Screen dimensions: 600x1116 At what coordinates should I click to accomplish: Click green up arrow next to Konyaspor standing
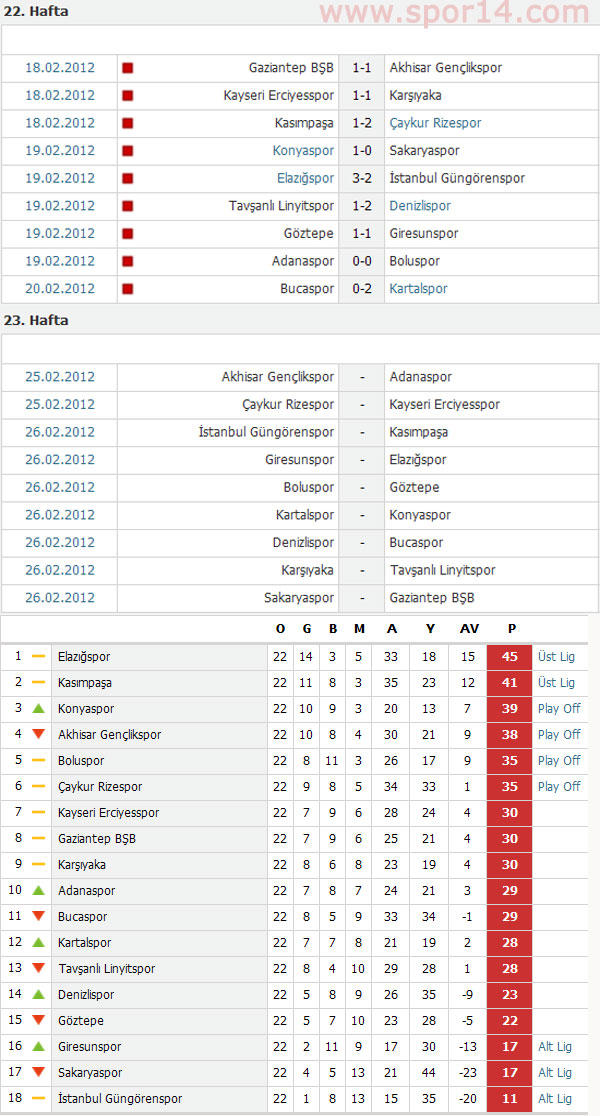pos(38,708)
